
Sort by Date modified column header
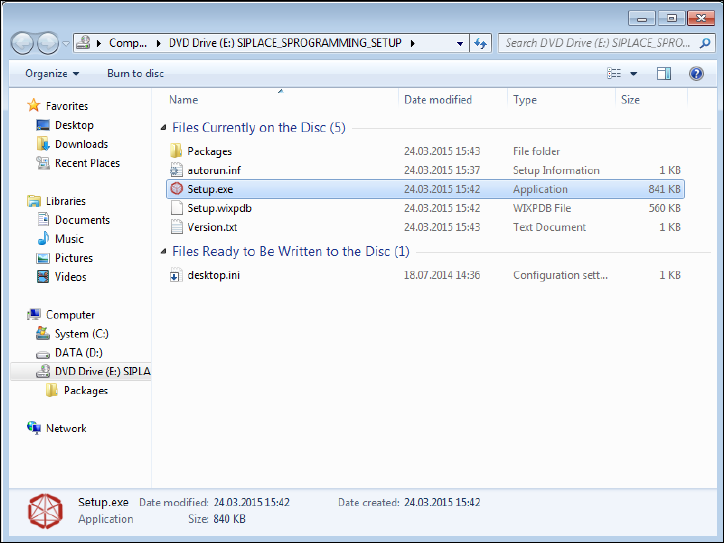point(438,100)
